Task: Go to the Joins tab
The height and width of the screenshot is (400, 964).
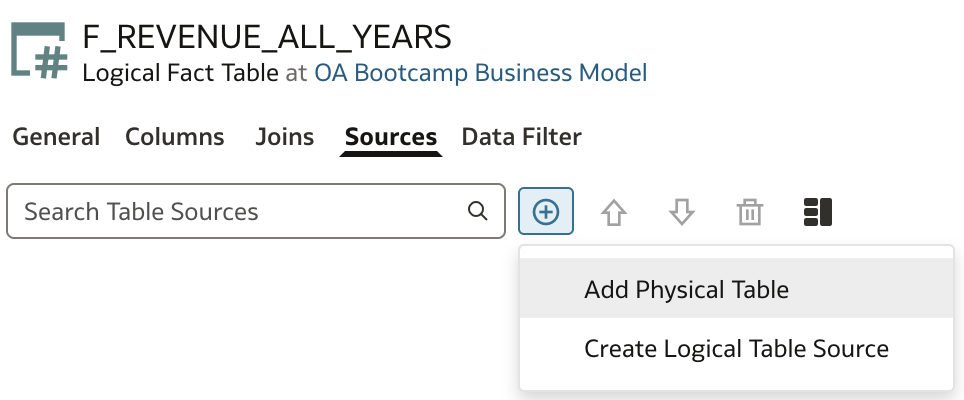Action: click(x=285, y=136)
